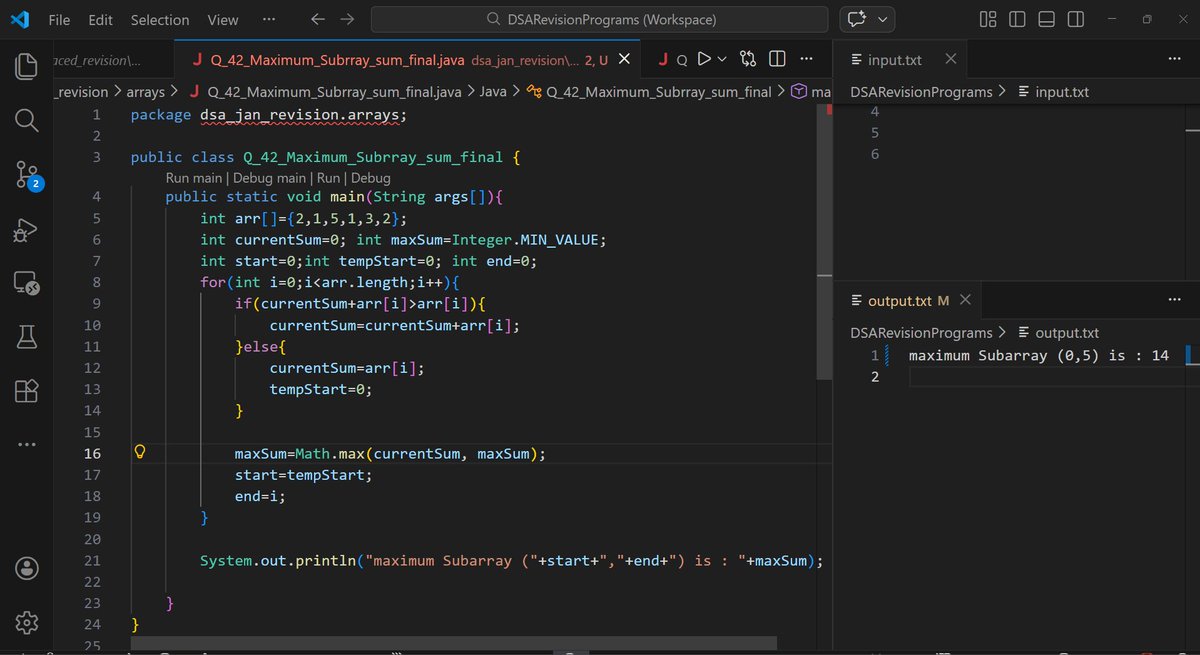Viewport: 1200px width, 655px height.
Task: Toggle the primary side bar visibility
Action: coord(1017,19)
